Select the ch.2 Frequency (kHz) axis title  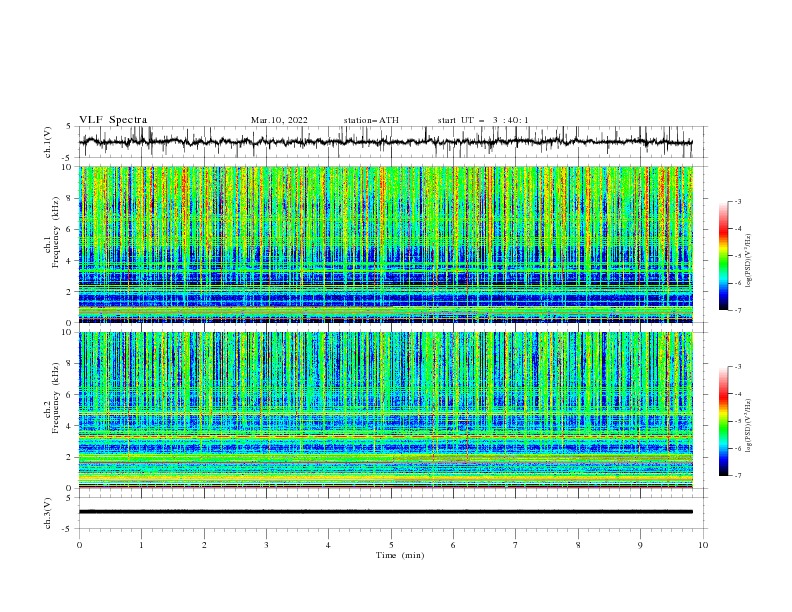coord(53,398)
